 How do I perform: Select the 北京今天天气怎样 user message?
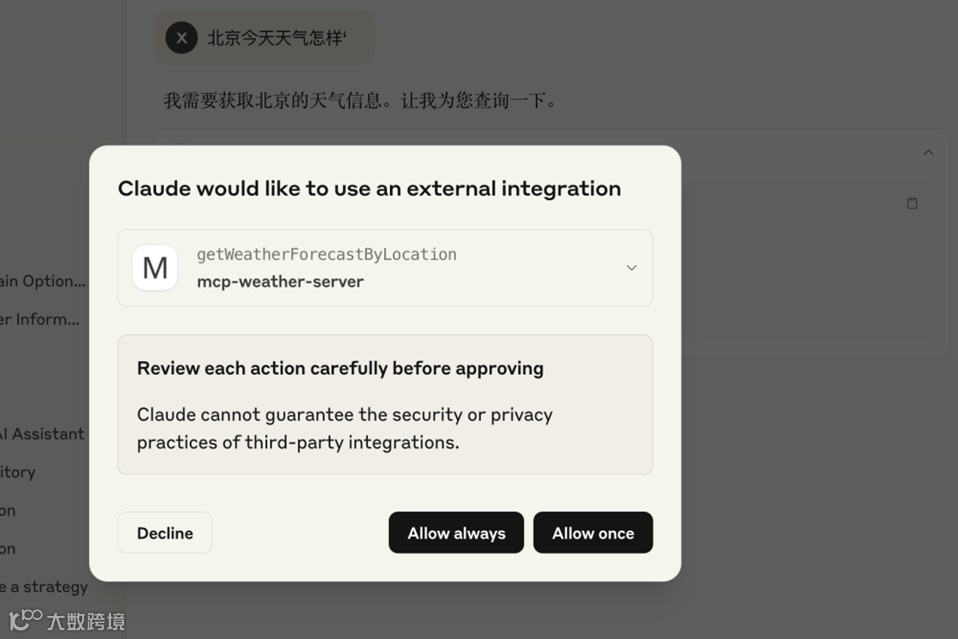click(276, 39)
